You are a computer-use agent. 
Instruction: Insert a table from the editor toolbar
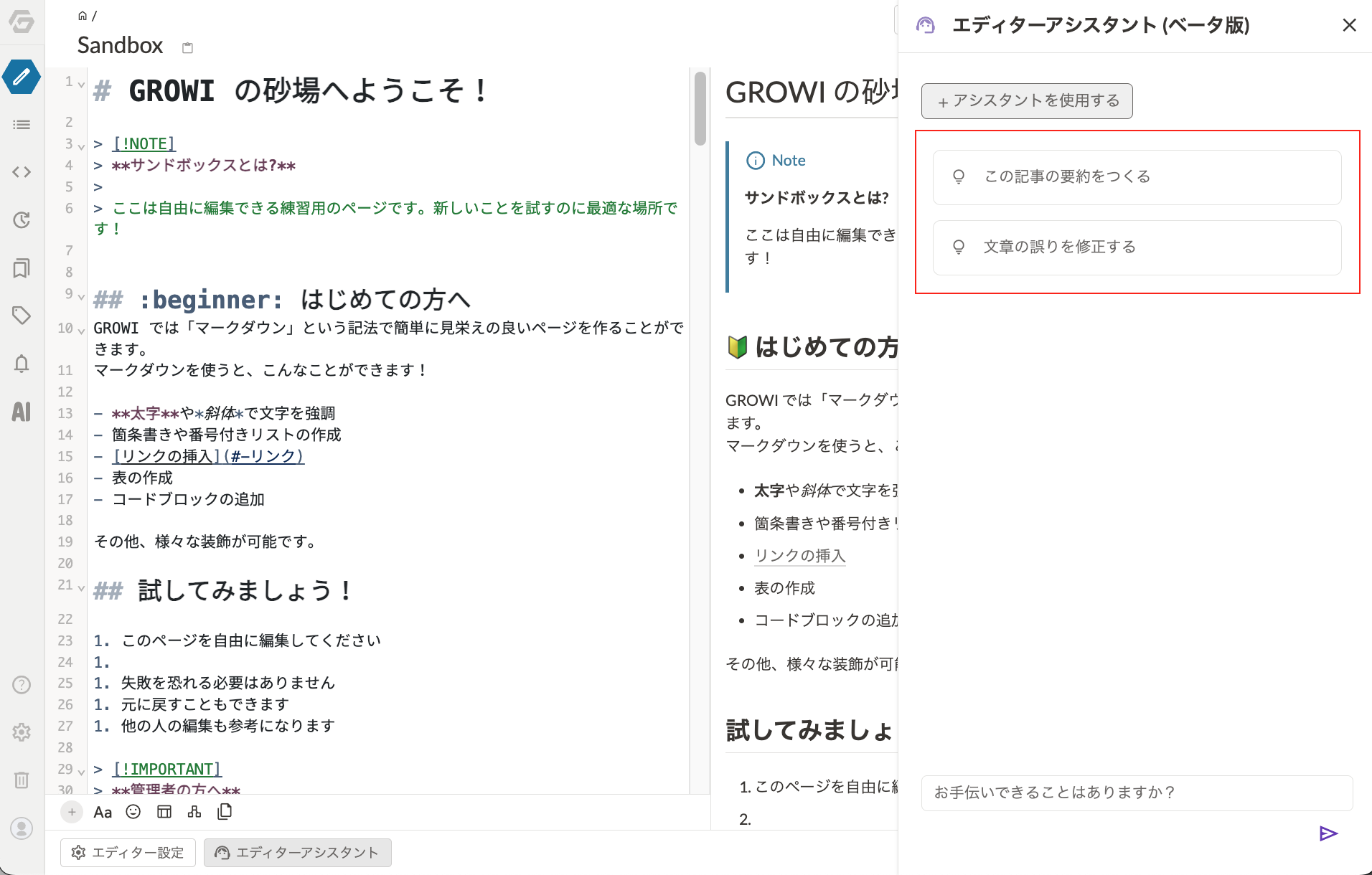click(x=164, y=812)
